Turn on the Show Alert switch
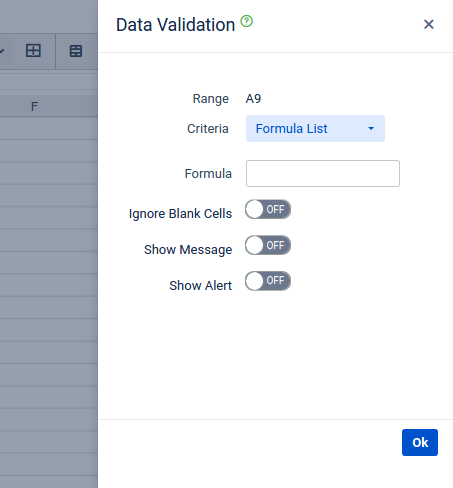This screenshot has width=453, height=488. pyautogui.click(x=268, y=281)
